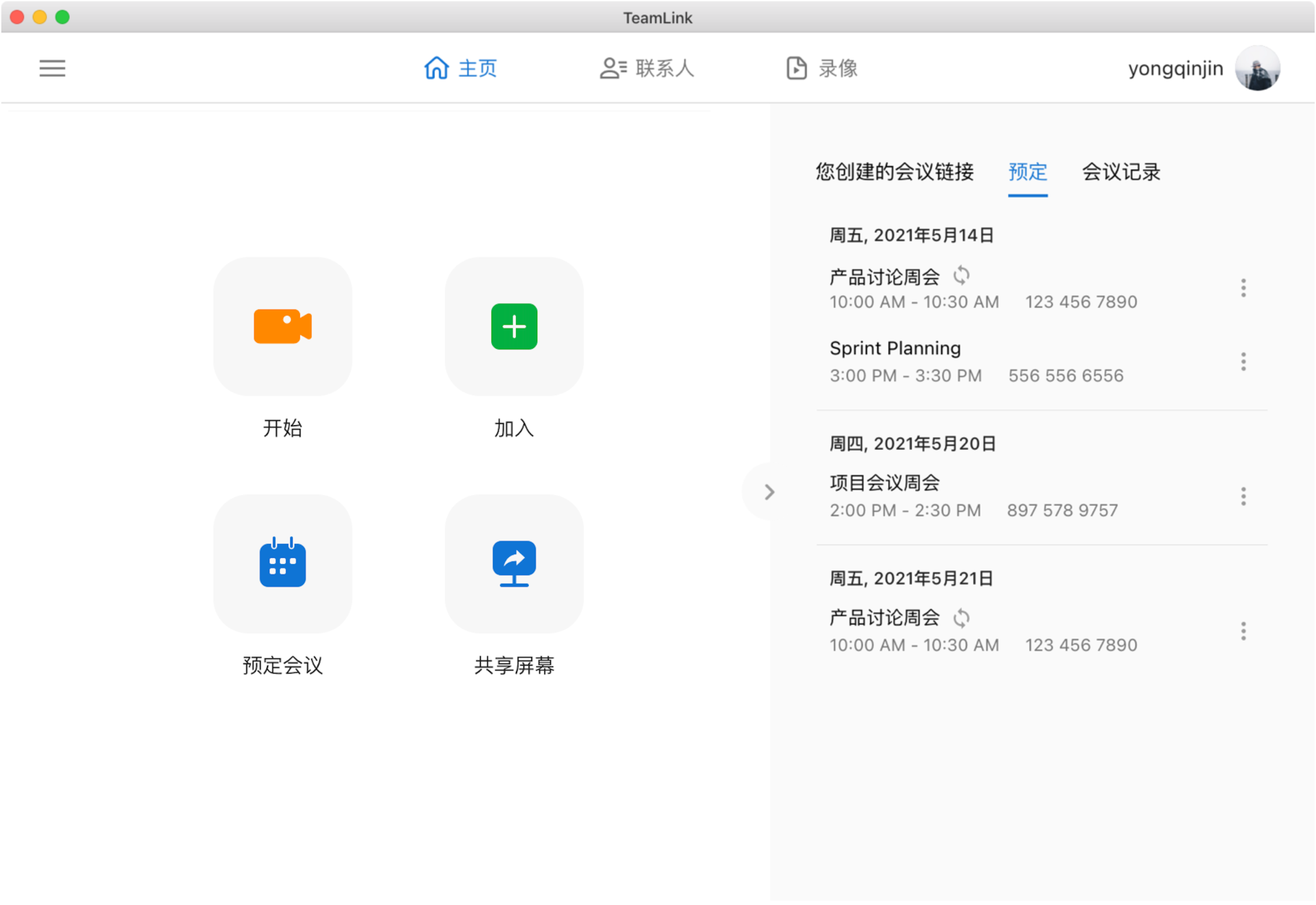Open more options for May 14 产品讨论周会
Image resolution: width=1316 pixels, height=905 pixels.
click(1243, 288)
